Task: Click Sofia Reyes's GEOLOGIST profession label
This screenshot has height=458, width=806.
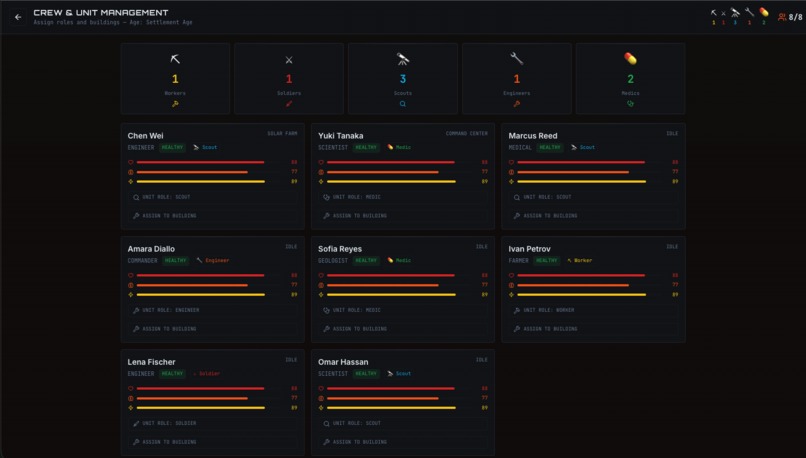Action: [x=333, y=261]
